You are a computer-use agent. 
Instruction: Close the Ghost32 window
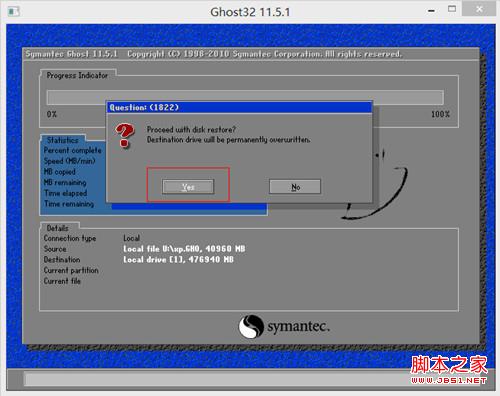pyautogui.click(x=479, y=9)
